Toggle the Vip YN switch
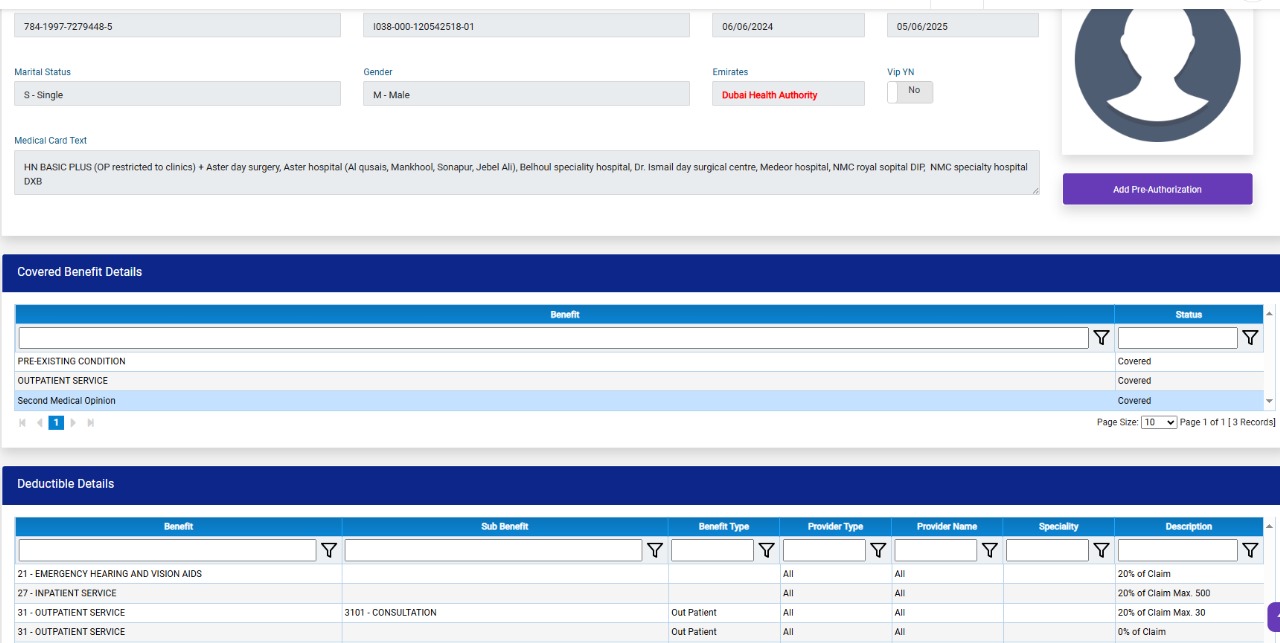Image resolution: width=1280 pixels, height=643 pixels. (x=910, y=92)
